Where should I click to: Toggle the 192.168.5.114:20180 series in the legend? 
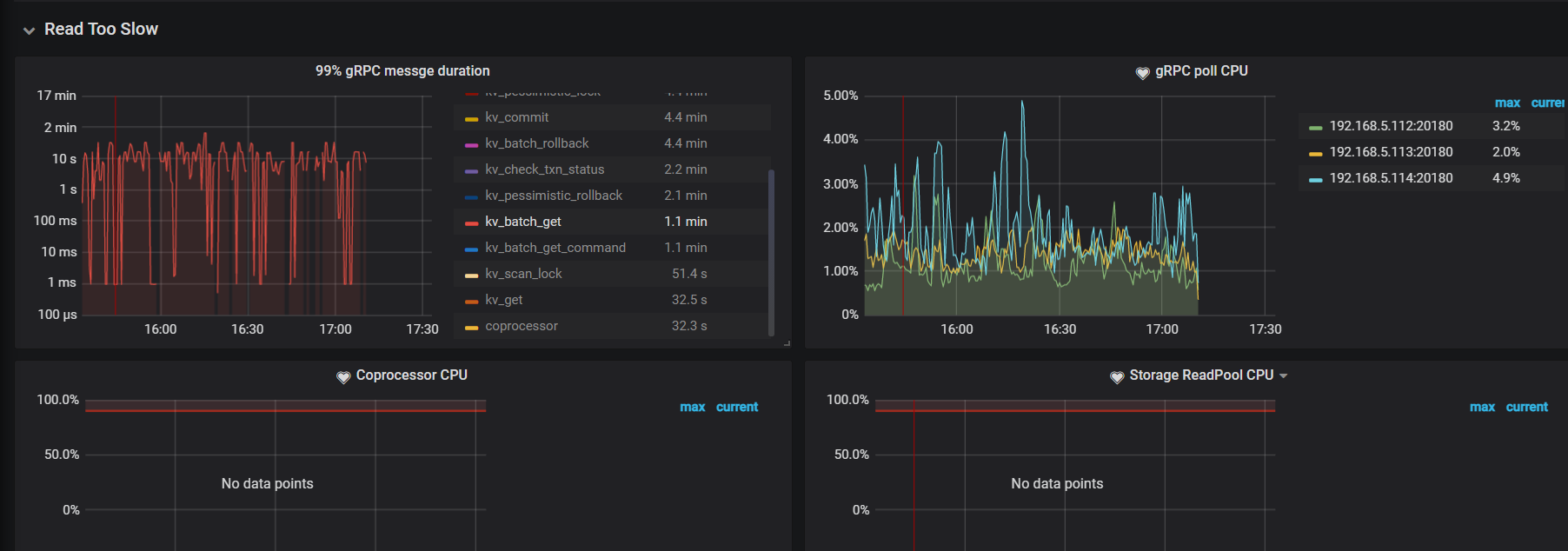[x=1391, y=178]
